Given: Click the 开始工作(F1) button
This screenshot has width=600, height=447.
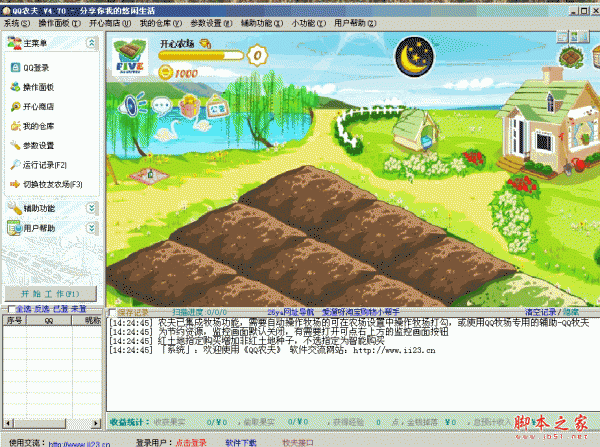Looking at the screenshot, I should point(51,294).
